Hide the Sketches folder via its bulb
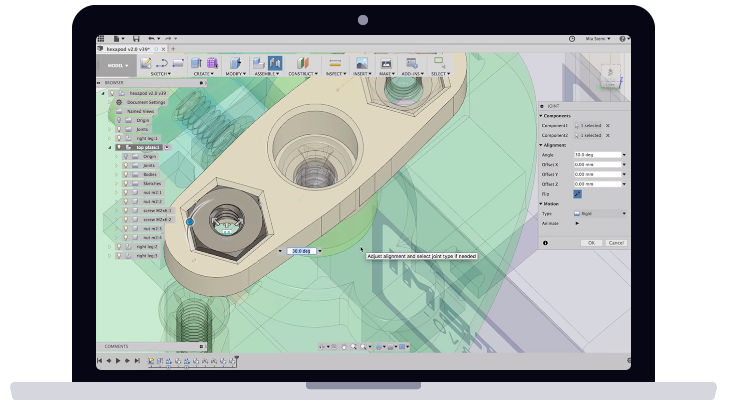 tap(126, 183)
